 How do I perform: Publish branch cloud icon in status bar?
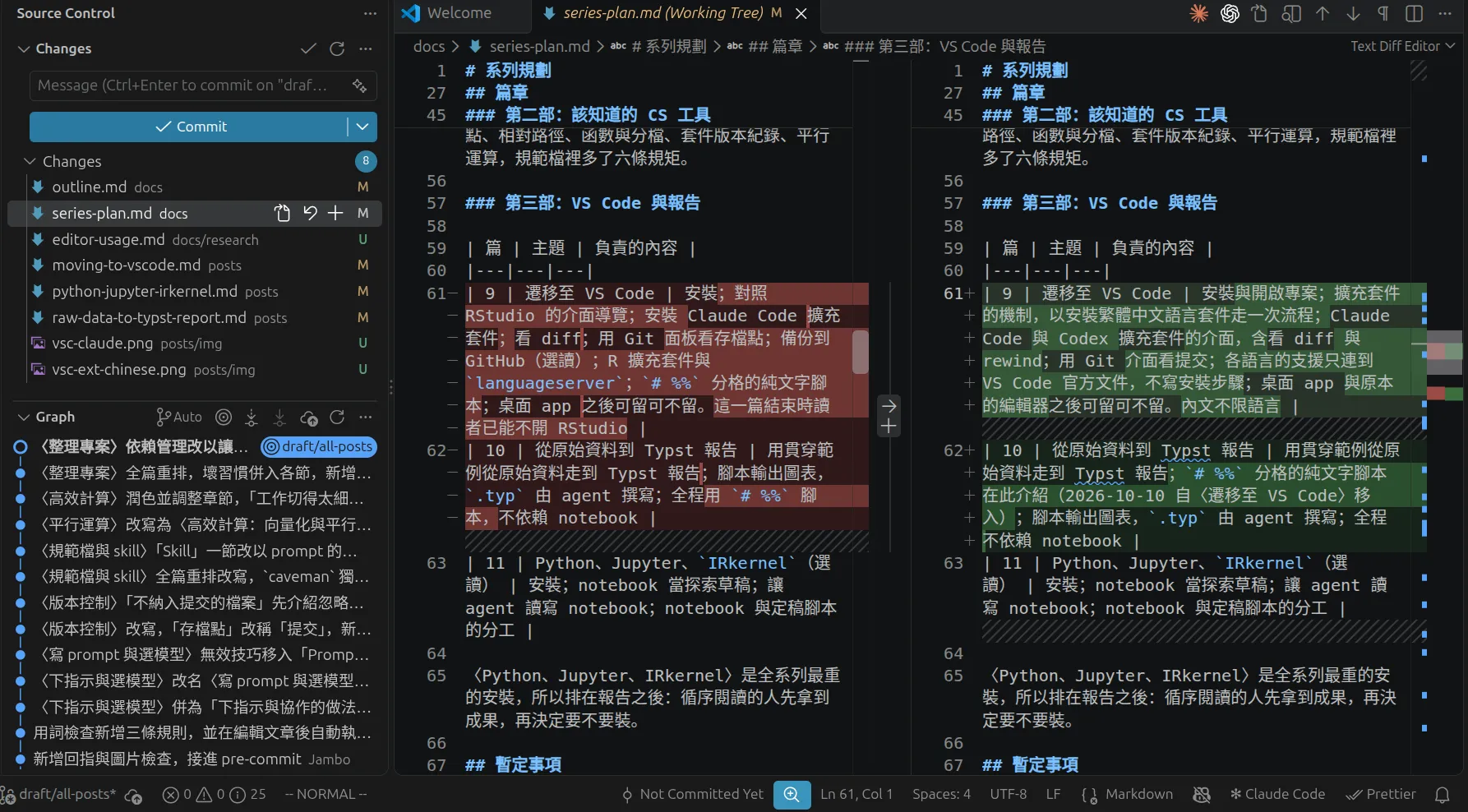134,795
